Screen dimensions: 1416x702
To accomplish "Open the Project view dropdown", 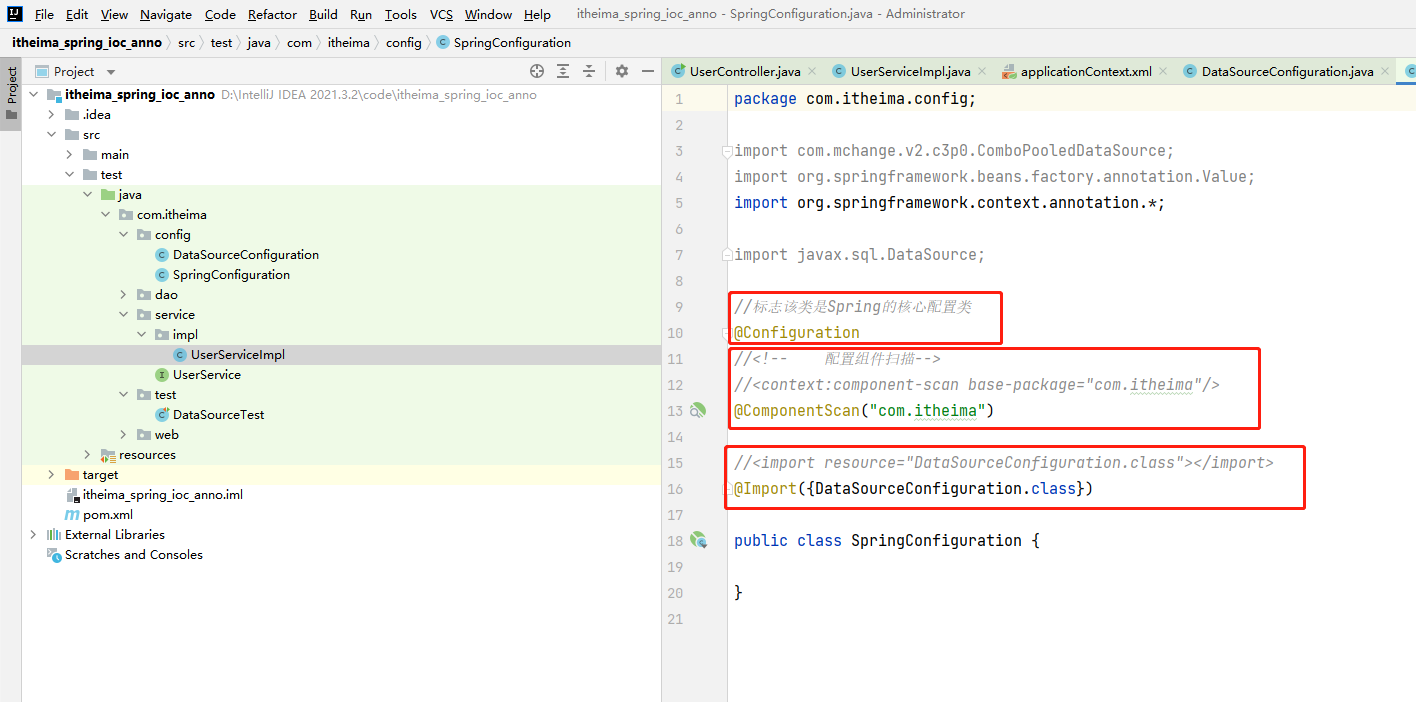I will click(x=111, y=72).
